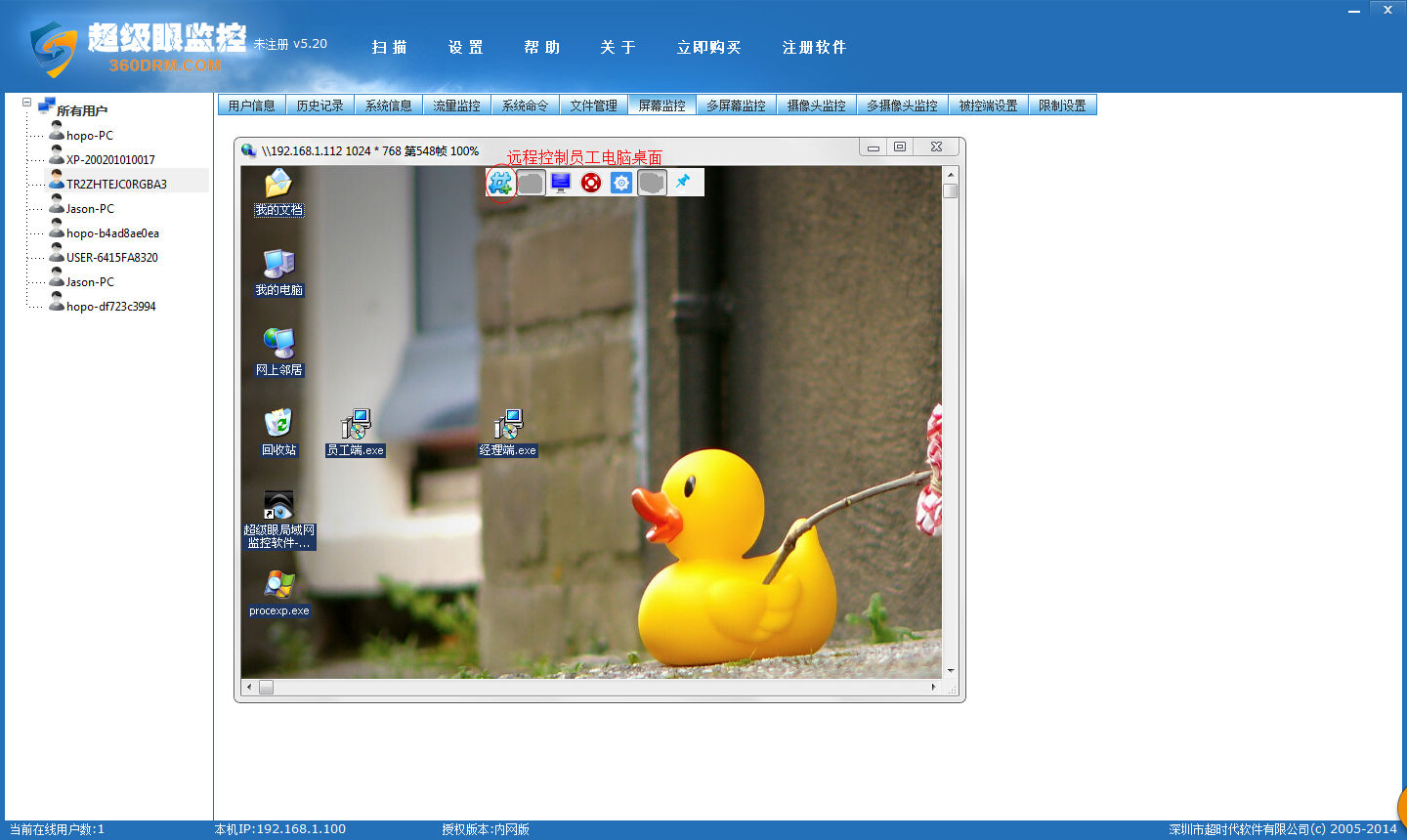This screenshot has width=1407, height=840.
Task: Open the 多摄像头监控 tab
Action: coord(902,105)
